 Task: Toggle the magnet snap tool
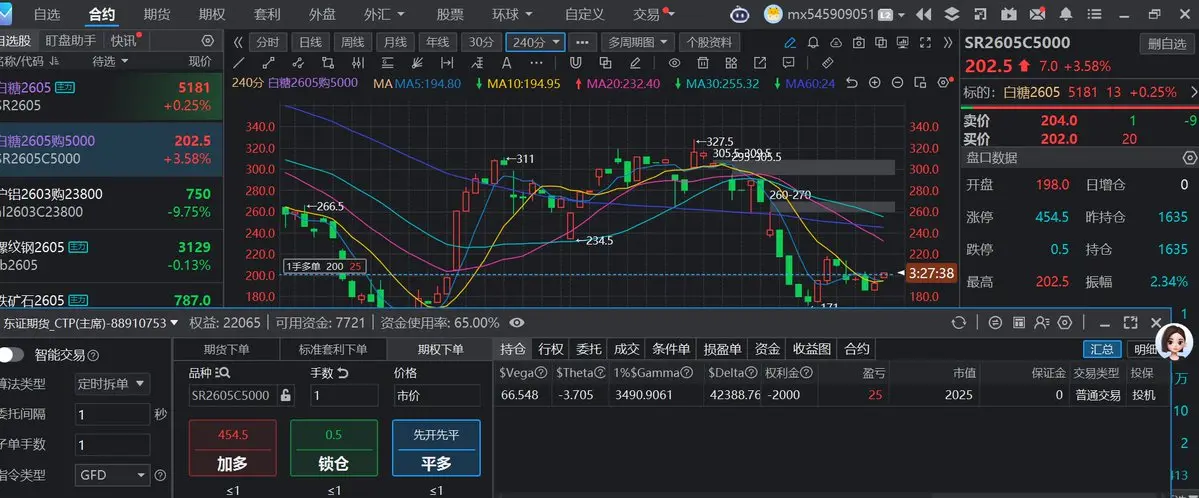pos(575,63)
